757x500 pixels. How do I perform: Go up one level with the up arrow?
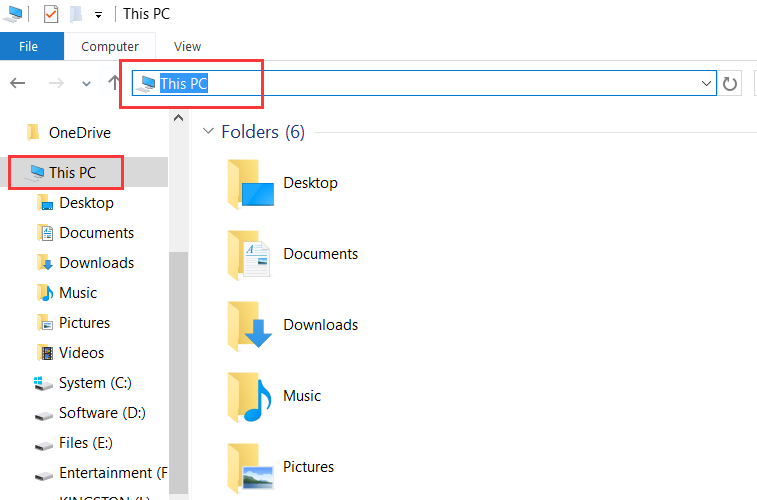(115, 83)
